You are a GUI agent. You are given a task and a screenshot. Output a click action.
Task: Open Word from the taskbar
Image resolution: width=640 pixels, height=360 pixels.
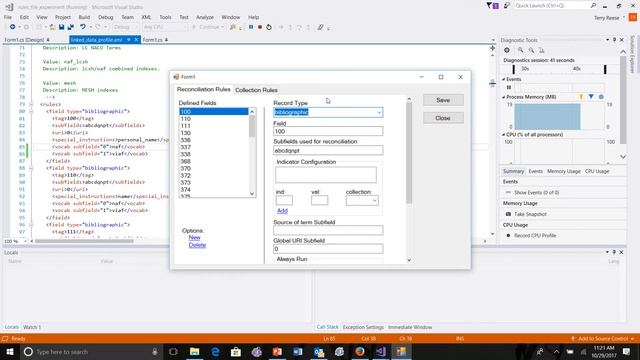coord(298,351)
